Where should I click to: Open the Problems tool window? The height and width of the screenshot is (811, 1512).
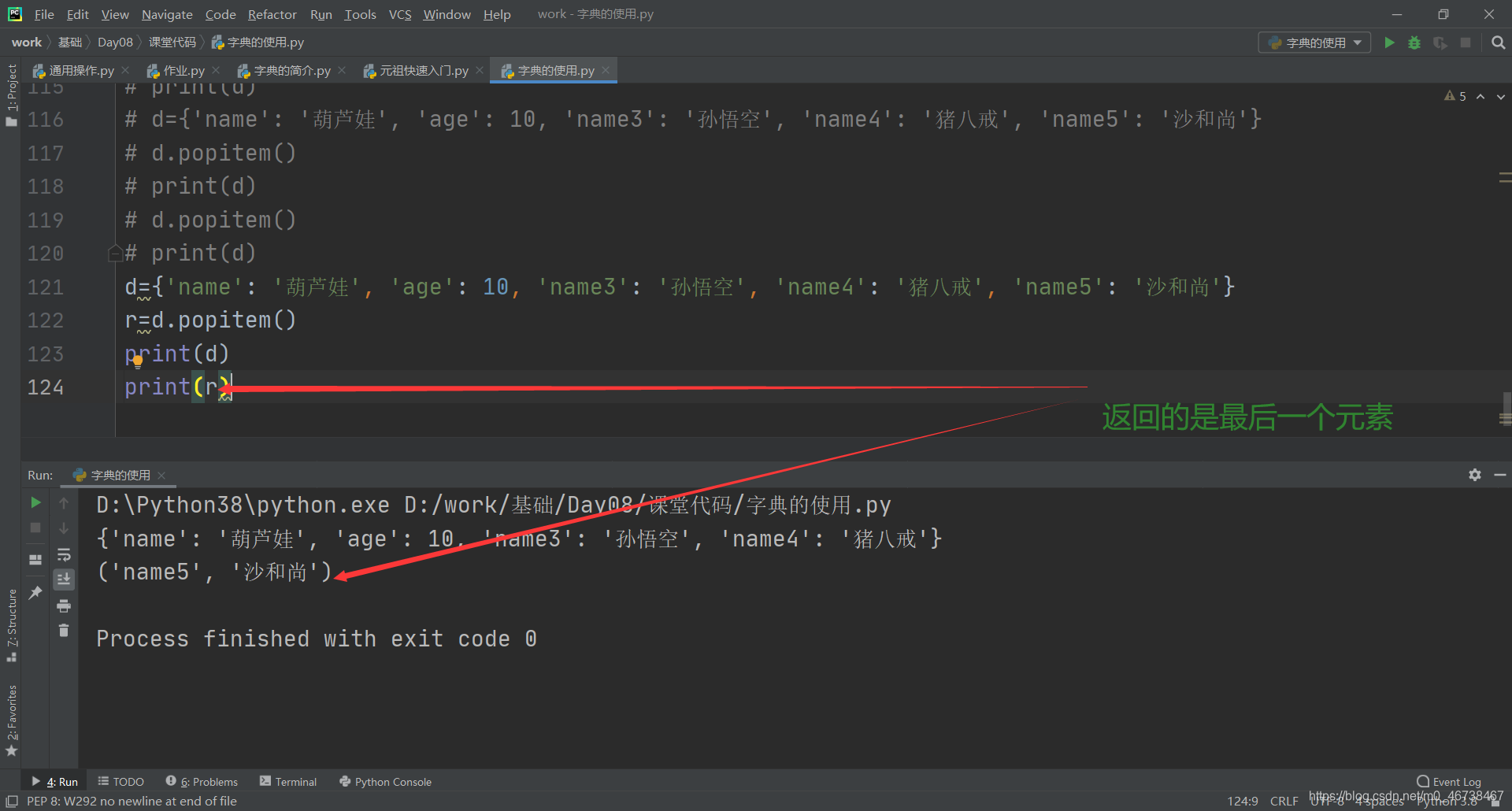(202, 782)
